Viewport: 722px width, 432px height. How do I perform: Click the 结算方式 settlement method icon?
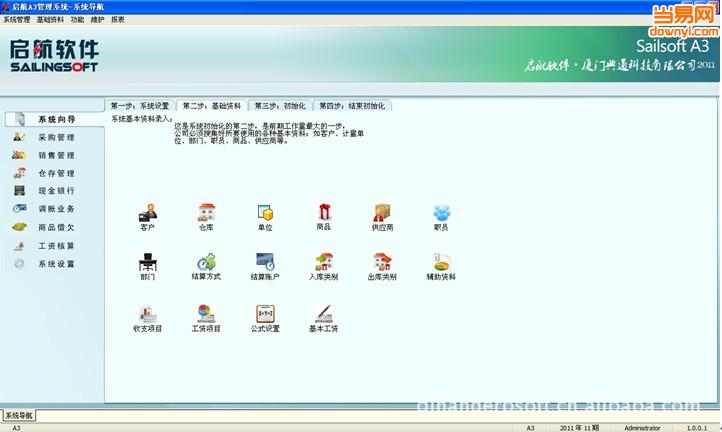point(207,262)
